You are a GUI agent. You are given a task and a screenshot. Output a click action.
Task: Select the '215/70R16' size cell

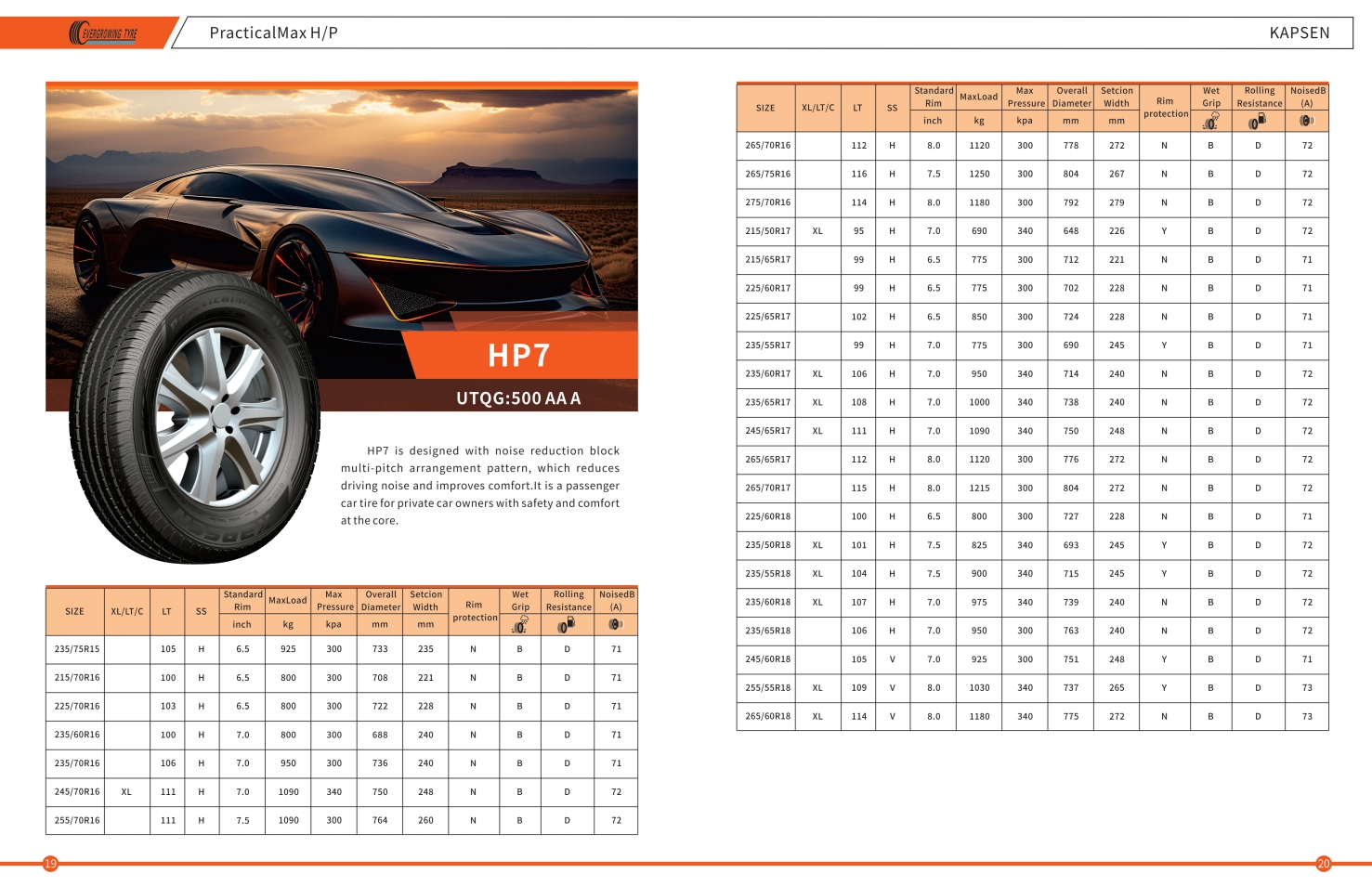pos(77,678)
